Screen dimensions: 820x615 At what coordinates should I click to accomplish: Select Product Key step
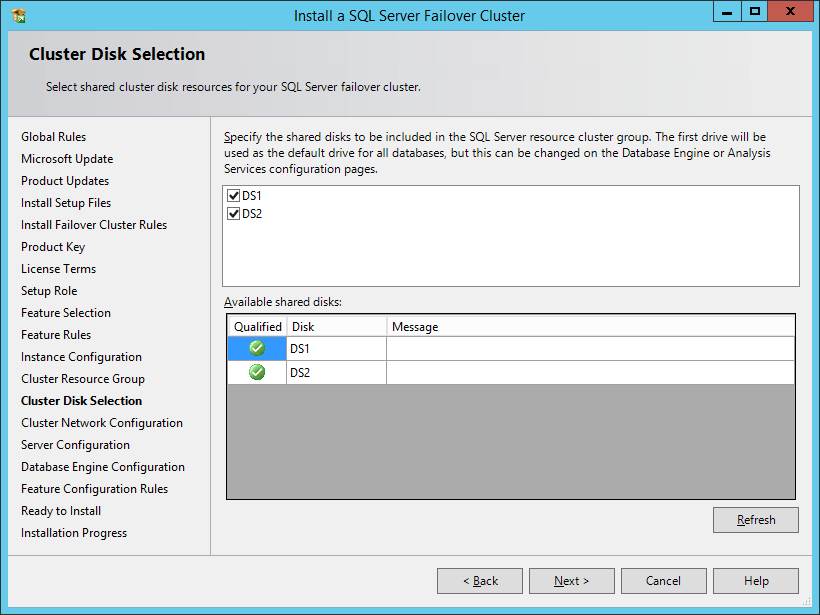53,246
